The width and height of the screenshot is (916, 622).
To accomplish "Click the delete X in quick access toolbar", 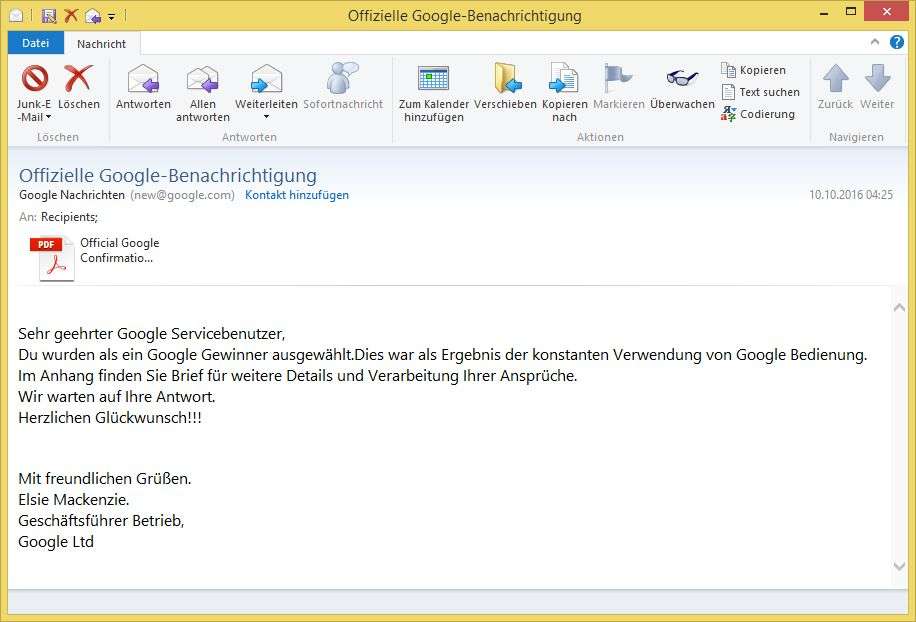I will click(71, 16).
